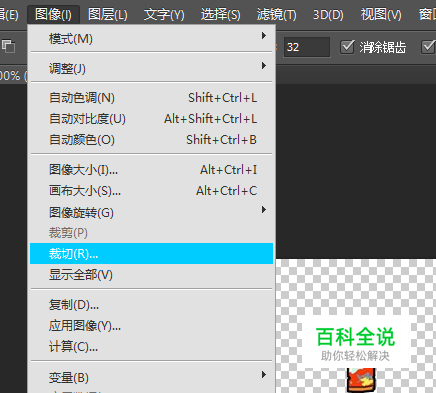Select the highlighted 裁切(R)... command
This screenshot has width=436, height=393.
(152, 254)
